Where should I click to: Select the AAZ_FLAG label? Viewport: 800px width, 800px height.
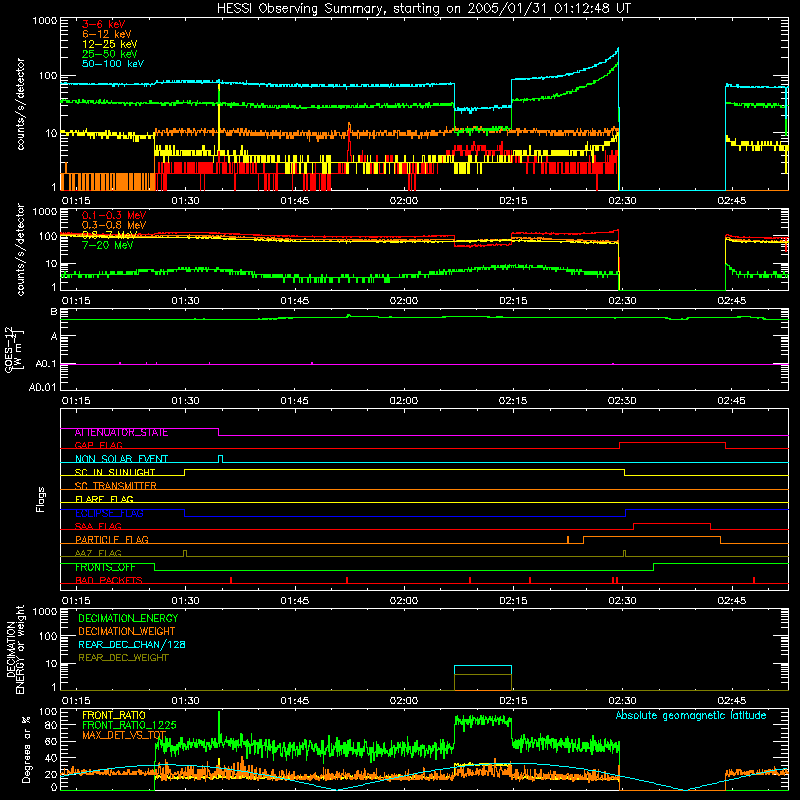pos(98,554)
